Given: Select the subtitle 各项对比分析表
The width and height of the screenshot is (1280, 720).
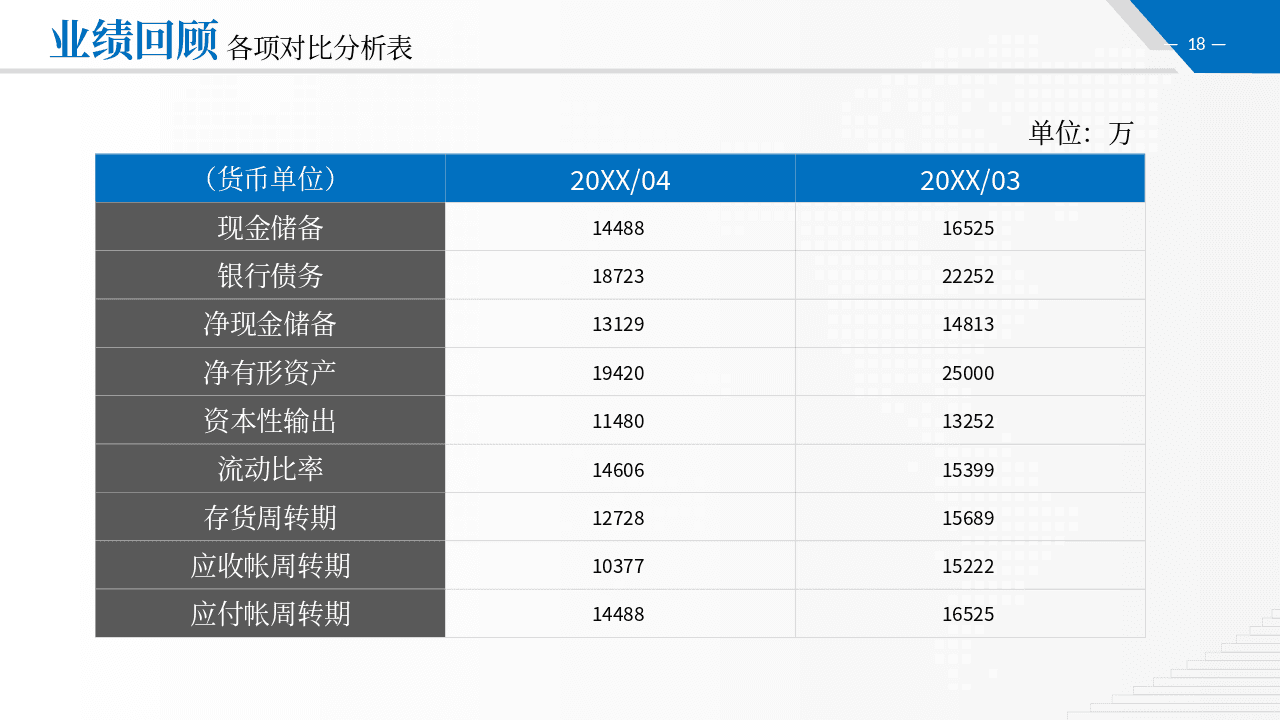Looking at the screenshot, I should (320, 47).
